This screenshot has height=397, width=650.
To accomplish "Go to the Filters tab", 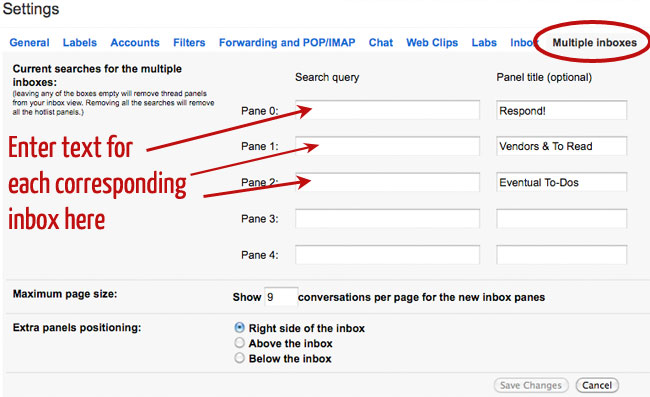I will [189, 43].
